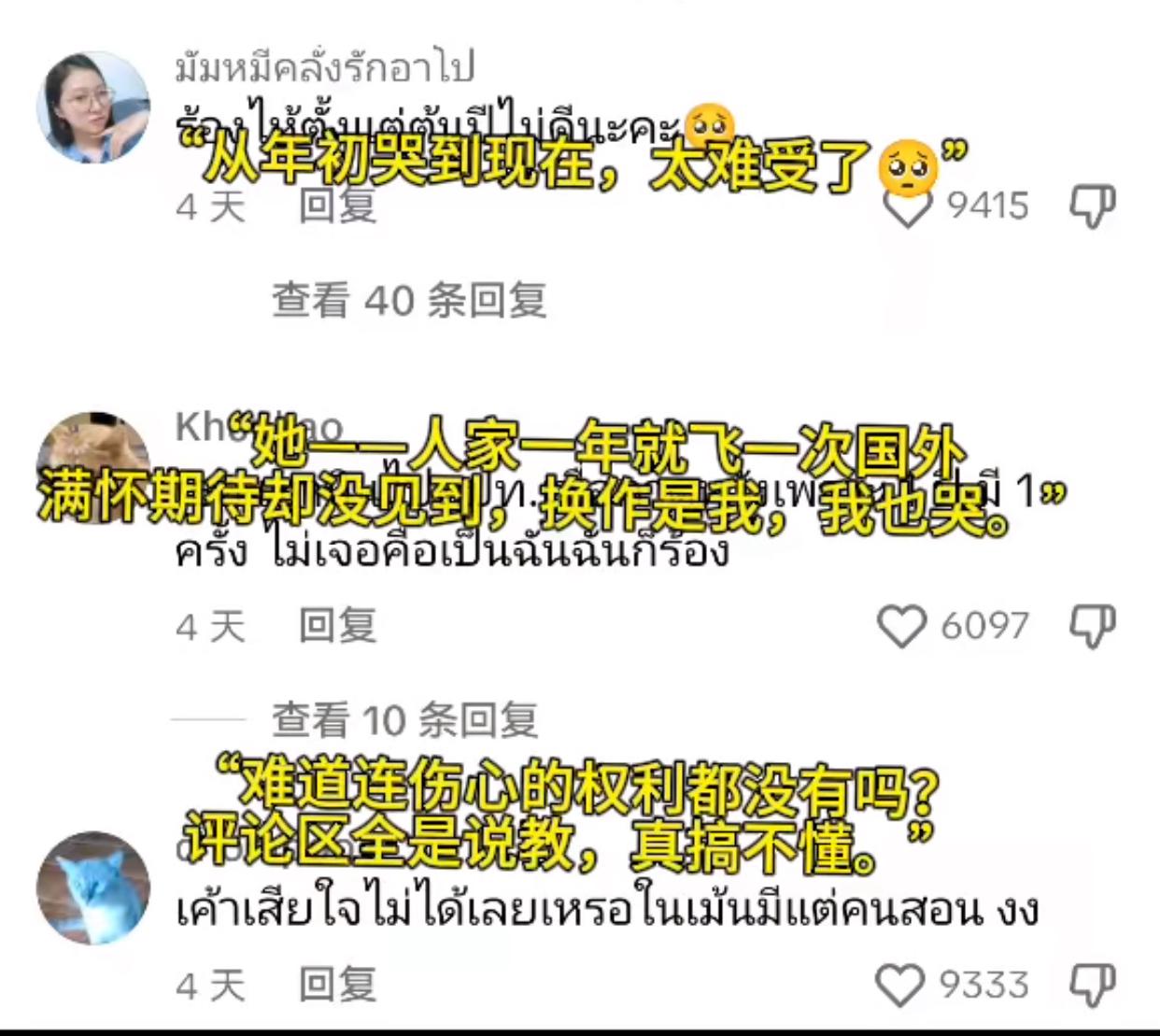
Task: Click the 4 天 timestamp of third comment
Action: (211, 986)
